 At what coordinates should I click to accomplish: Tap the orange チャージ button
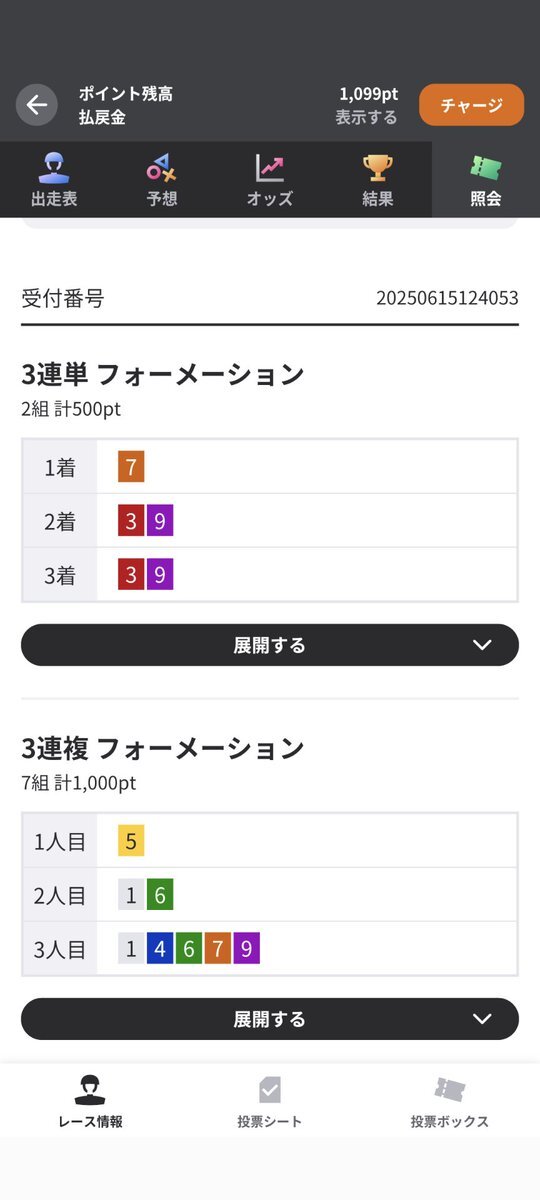tap(471, 105)
